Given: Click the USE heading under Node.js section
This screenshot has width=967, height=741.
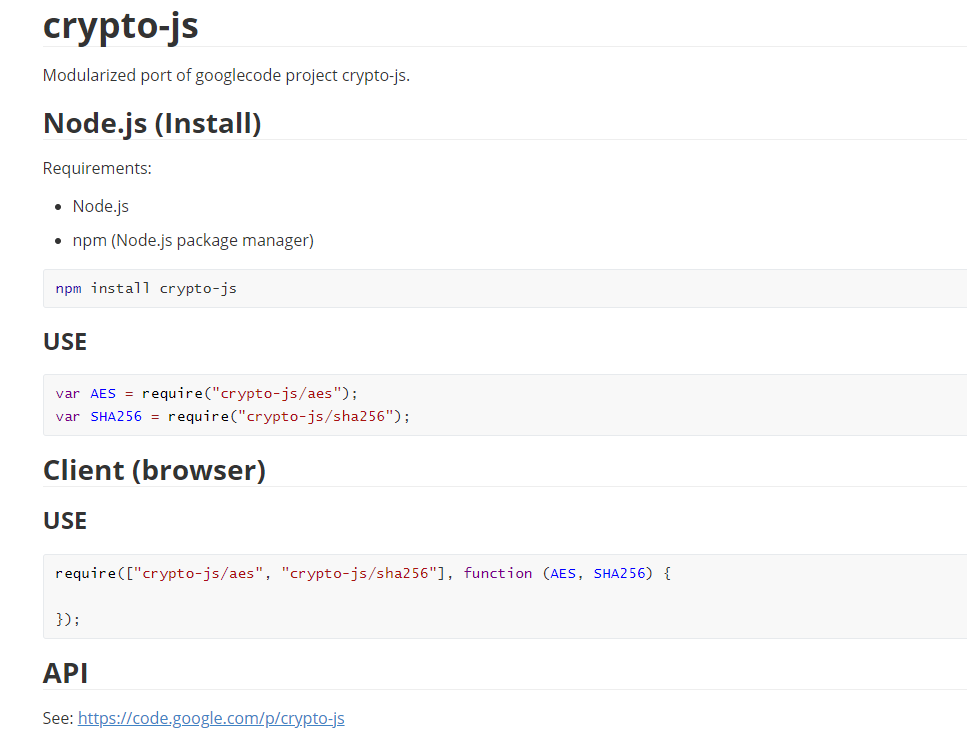Looking at the screenshot, I should (65, 342).
